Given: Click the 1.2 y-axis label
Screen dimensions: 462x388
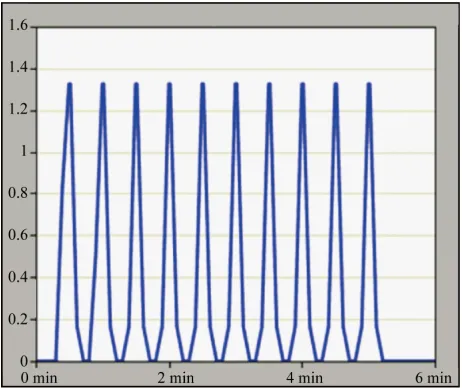Looking at the screenshot, I should click(18, 110).
